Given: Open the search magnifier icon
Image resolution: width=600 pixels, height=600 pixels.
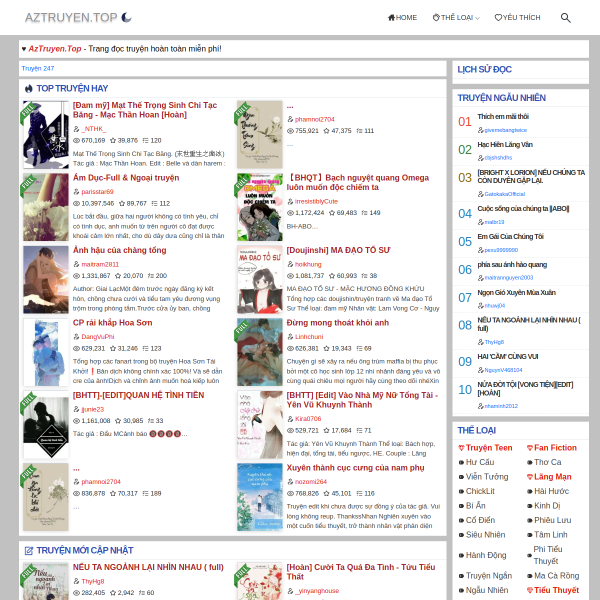Looking at the screenshot, I should point(565,18).
